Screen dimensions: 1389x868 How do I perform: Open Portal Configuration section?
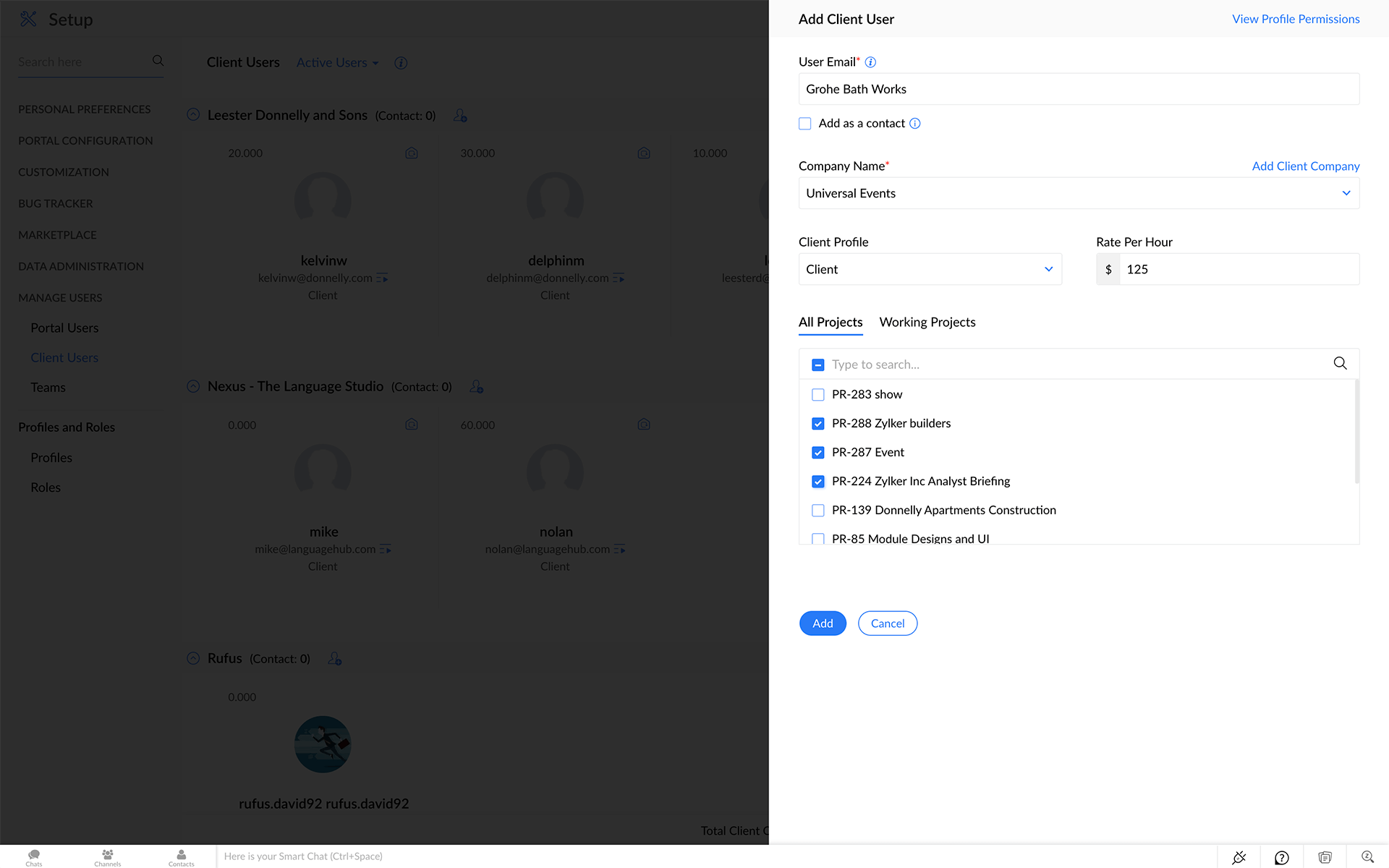click(x=85, y=141)
